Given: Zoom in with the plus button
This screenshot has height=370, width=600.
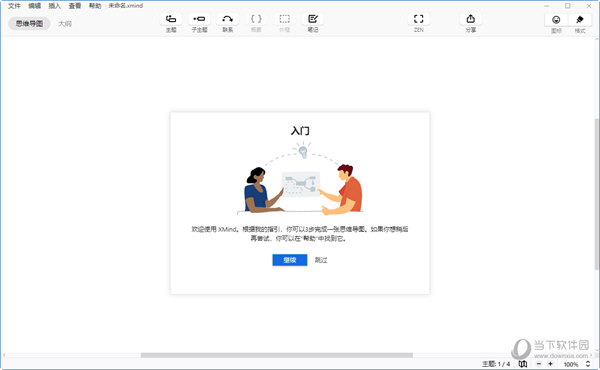Looking at the screenshot, I should pyautogui.click(x=551, y=364).
